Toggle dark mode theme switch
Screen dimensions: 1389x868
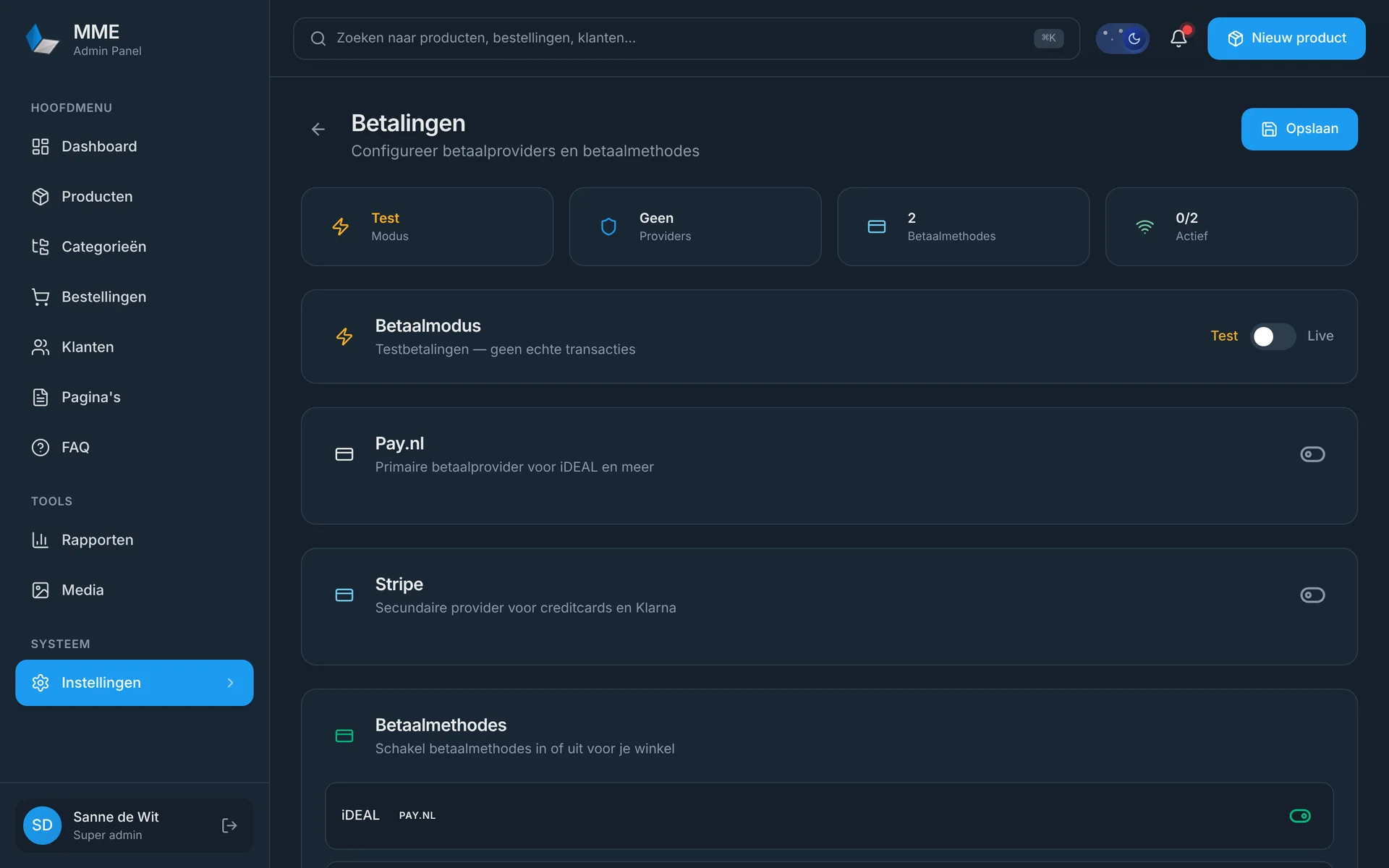tap(1122, 38)
